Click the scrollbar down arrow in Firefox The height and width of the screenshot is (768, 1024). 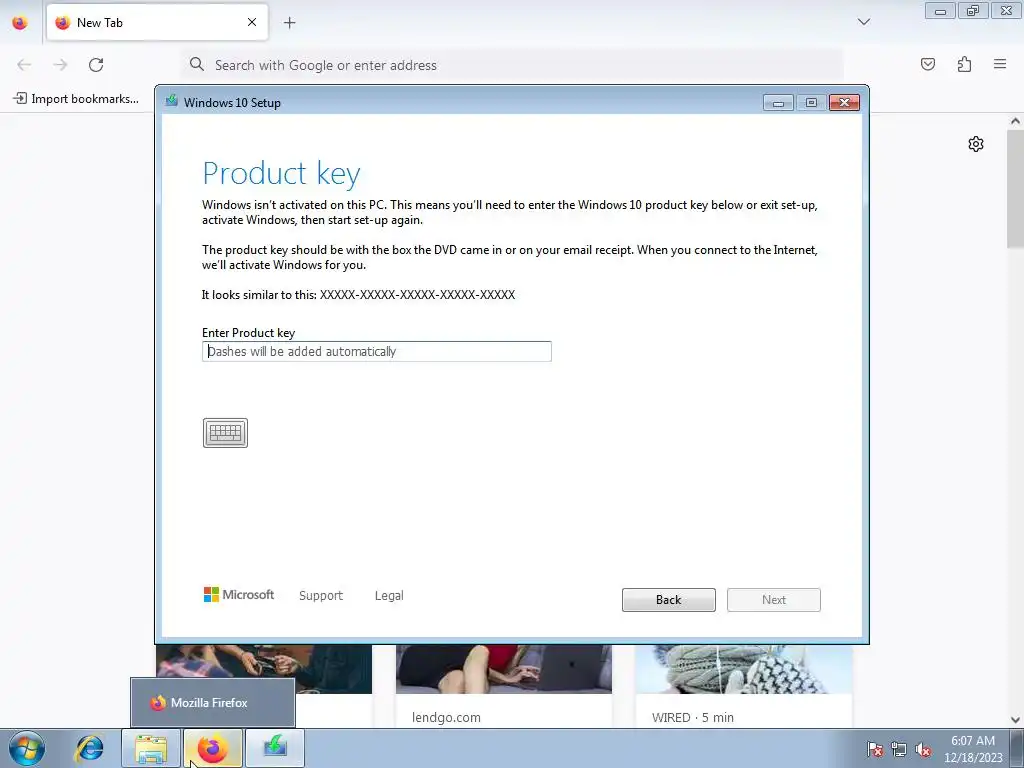1015,720
